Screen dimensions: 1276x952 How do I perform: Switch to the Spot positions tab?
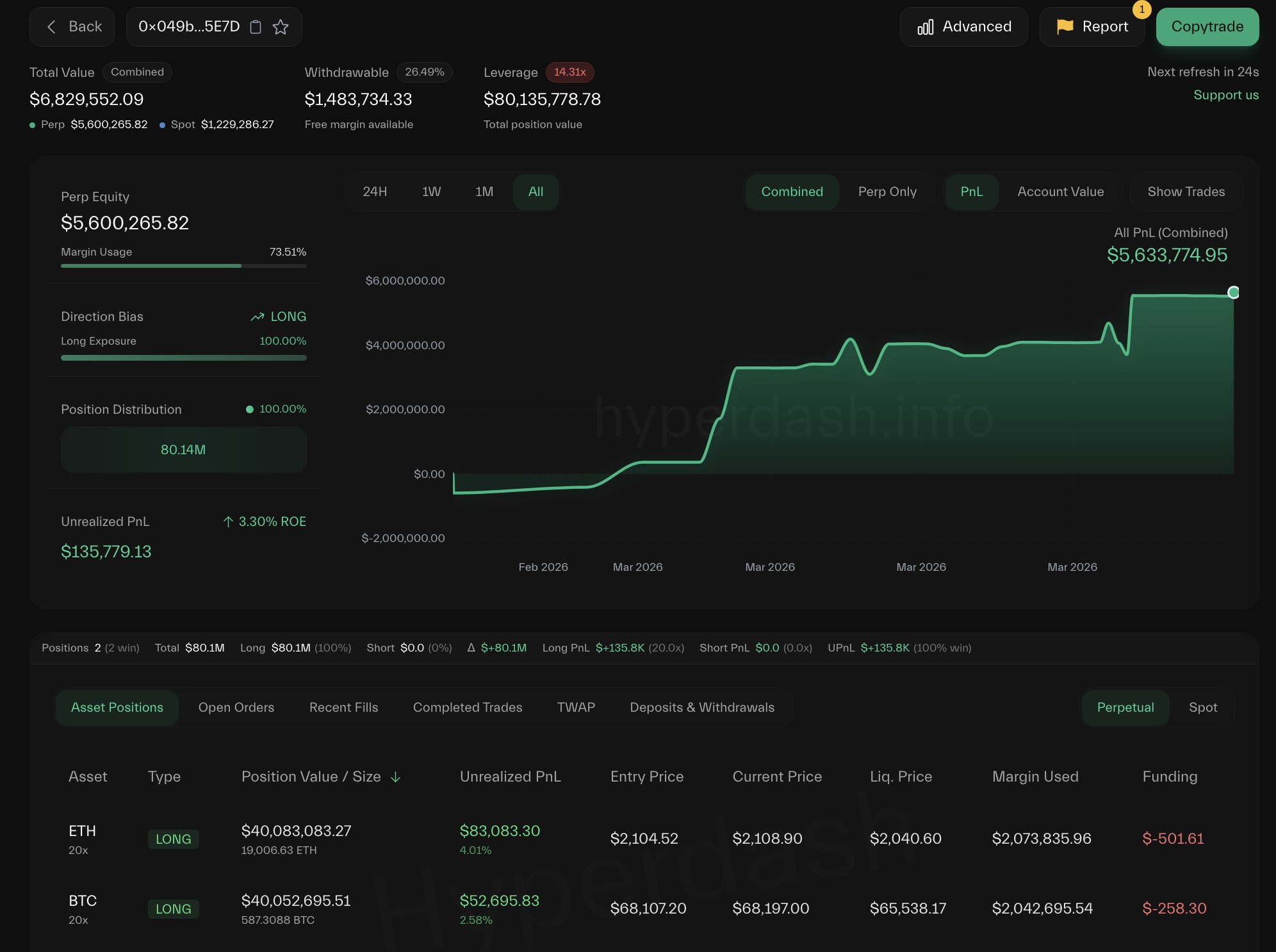[x=1202, y=707]
